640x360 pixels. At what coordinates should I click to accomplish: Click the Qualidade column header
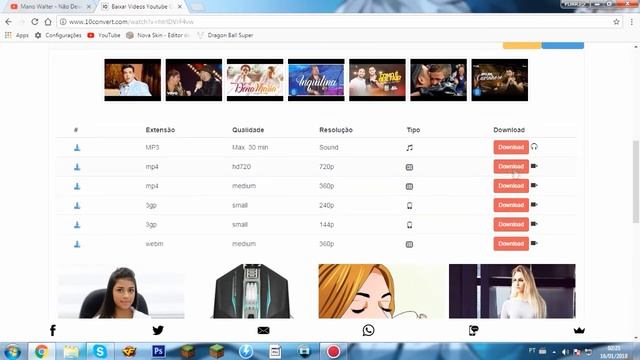click(x=248, y=130)
